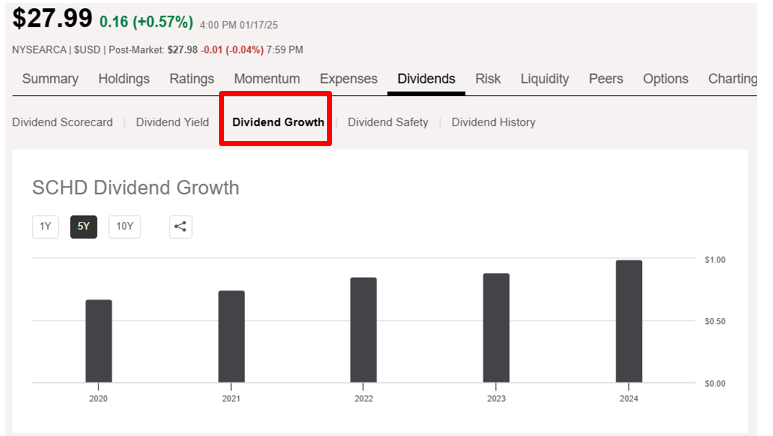Click the 2020 x-axis label
This screenshot has height=436, width=773.
point(98,399)
